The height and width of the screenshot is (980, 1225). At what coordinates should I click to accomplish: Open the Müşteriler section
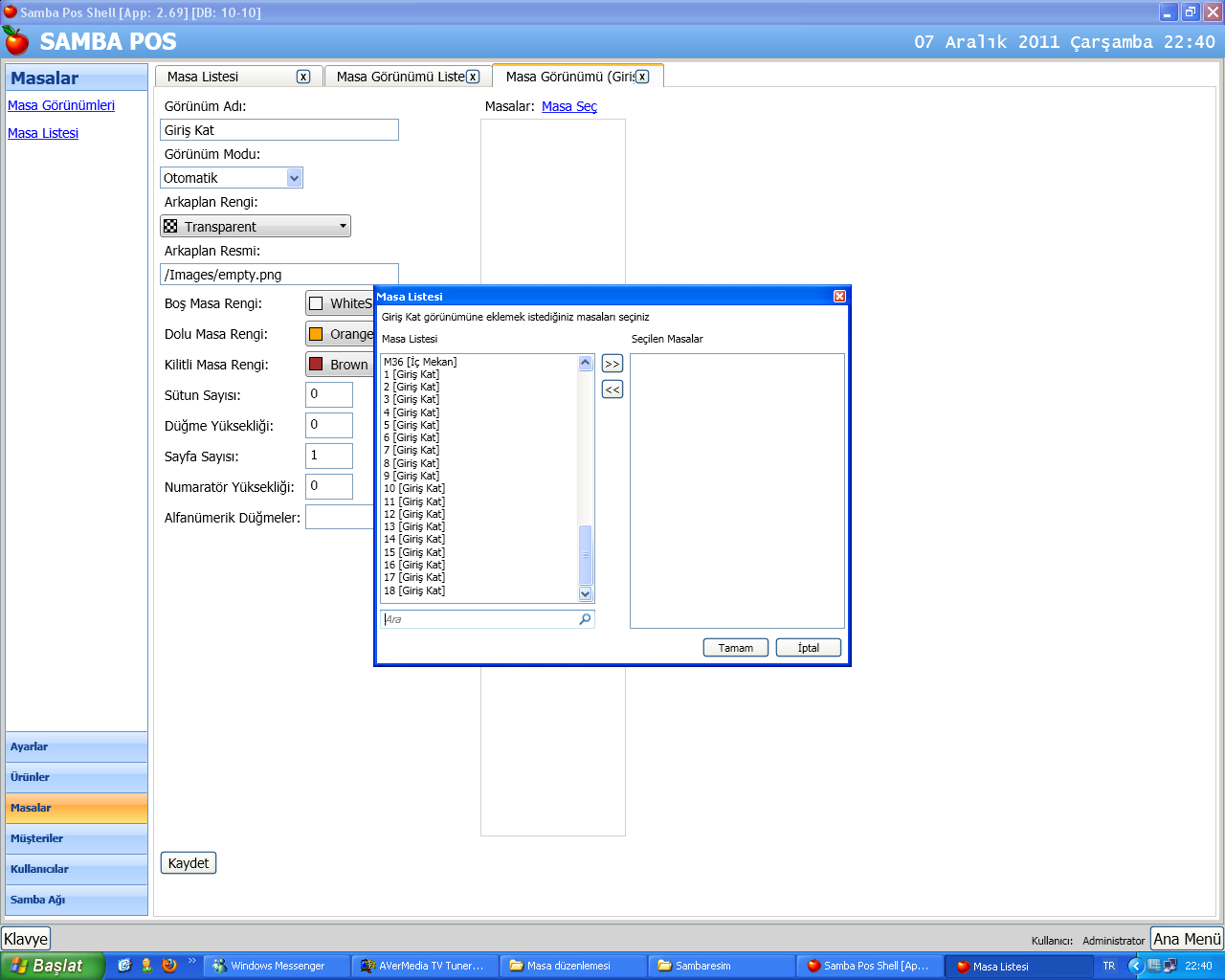pyautogui.click(x=77, y=838)
